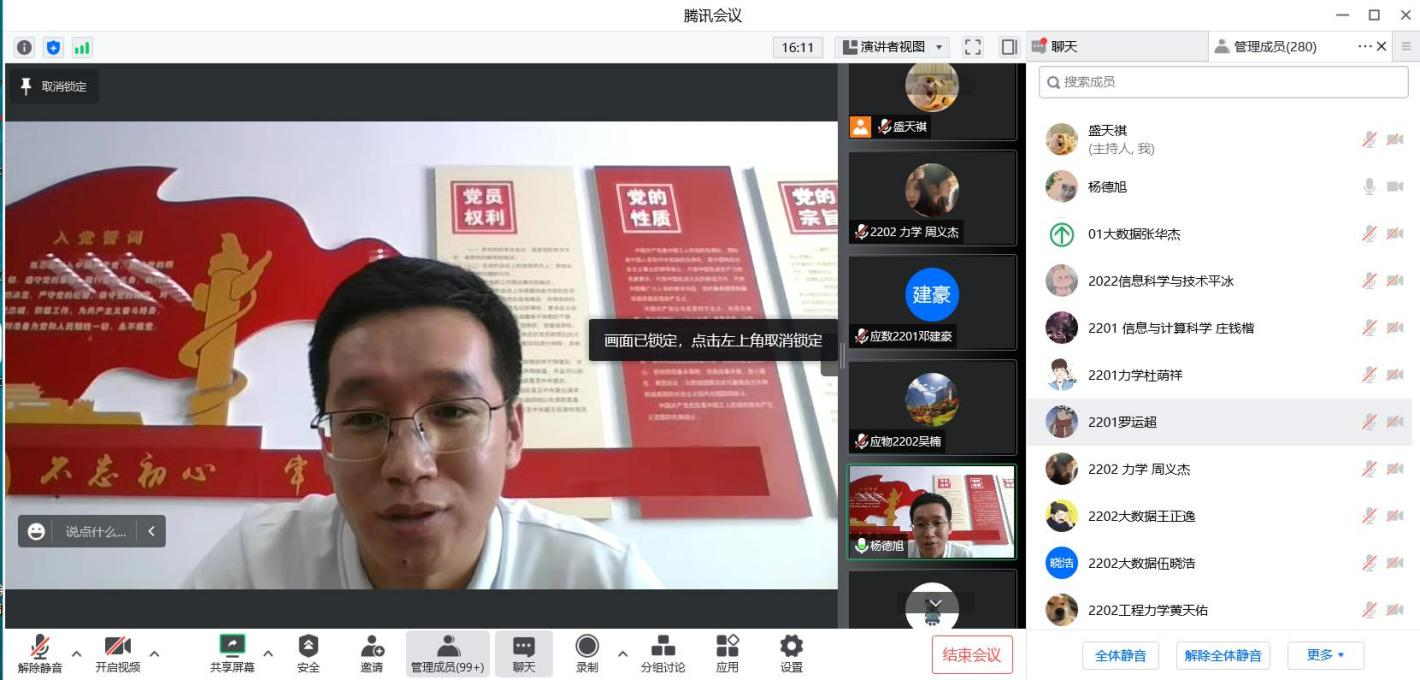Expand the 演讲者视图 view dropdown

(x=892, y=47)
